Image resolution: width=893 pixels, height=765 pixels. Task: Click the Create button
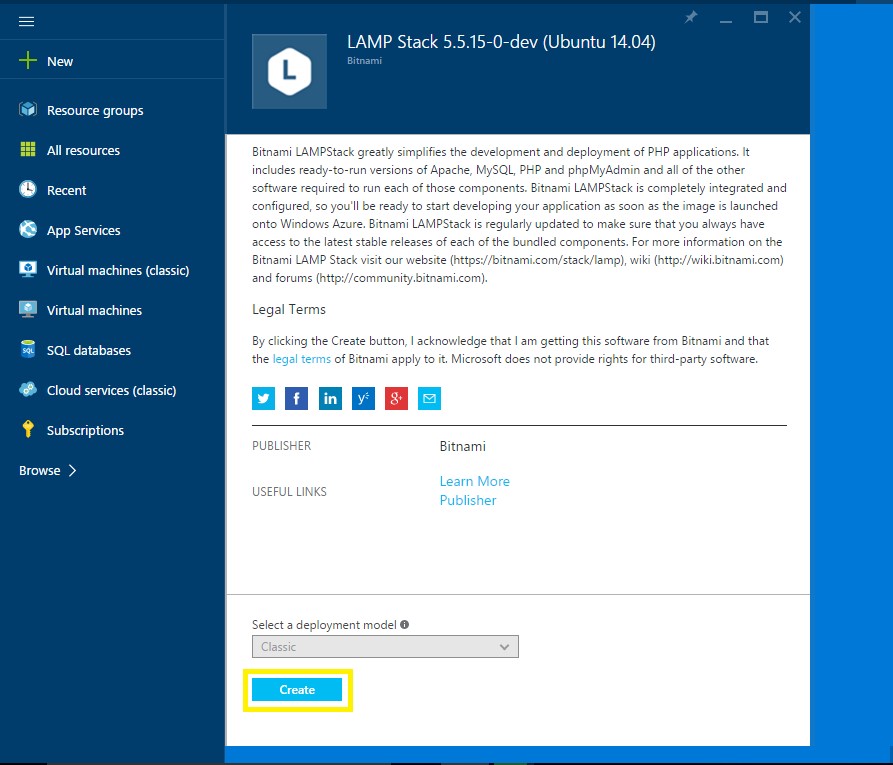(x=297, y=690)
